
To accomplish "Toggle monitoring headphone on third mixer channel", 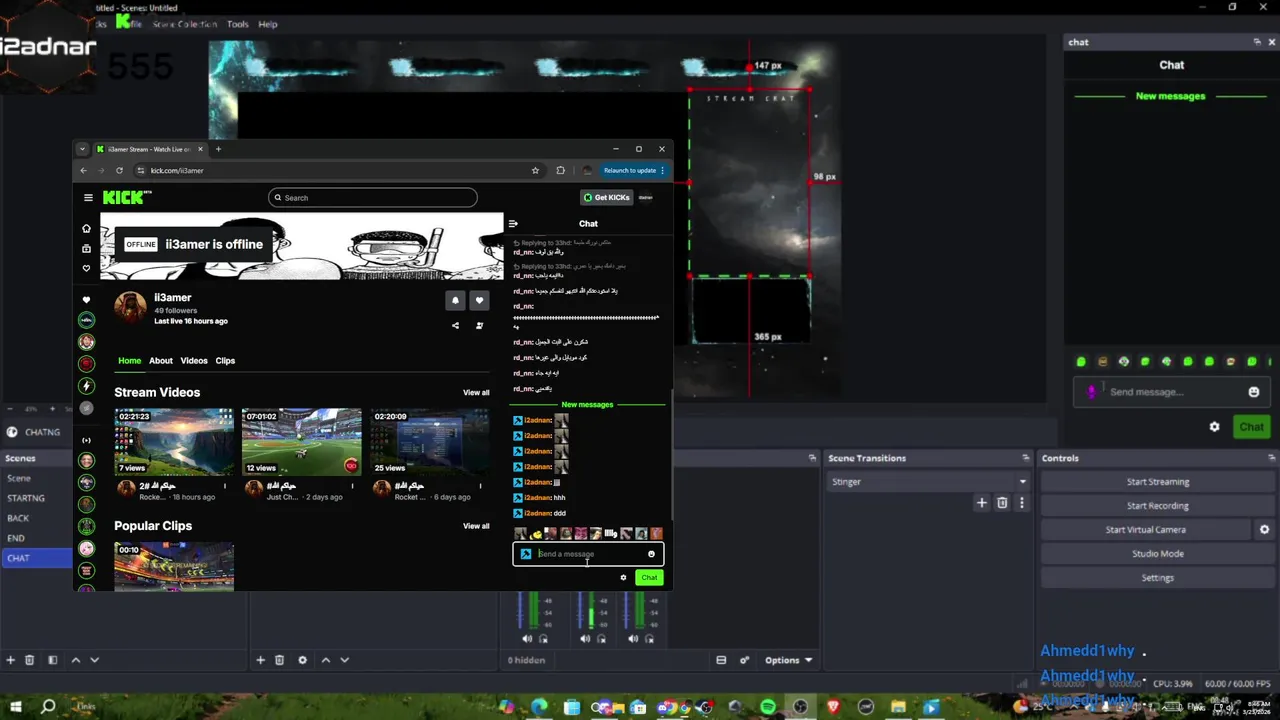I will [x=649, y=638].
